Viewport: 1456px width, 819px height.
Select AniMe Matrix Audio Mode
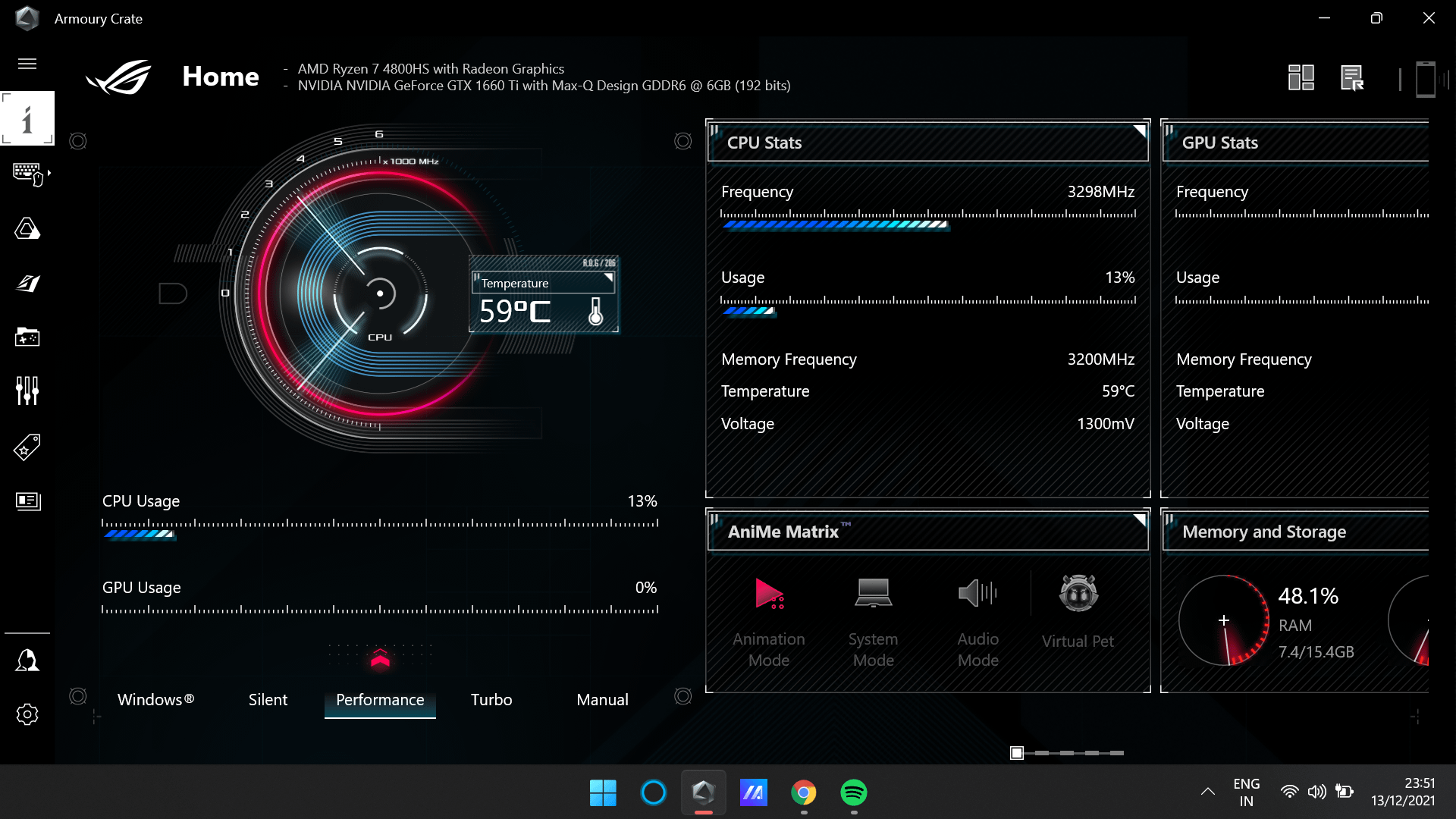(x=978, y=622)
